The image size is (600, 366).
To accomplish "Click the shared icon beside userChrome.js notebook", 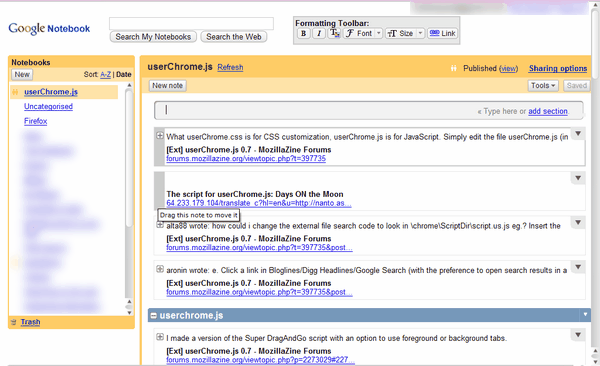I will 15,92.
